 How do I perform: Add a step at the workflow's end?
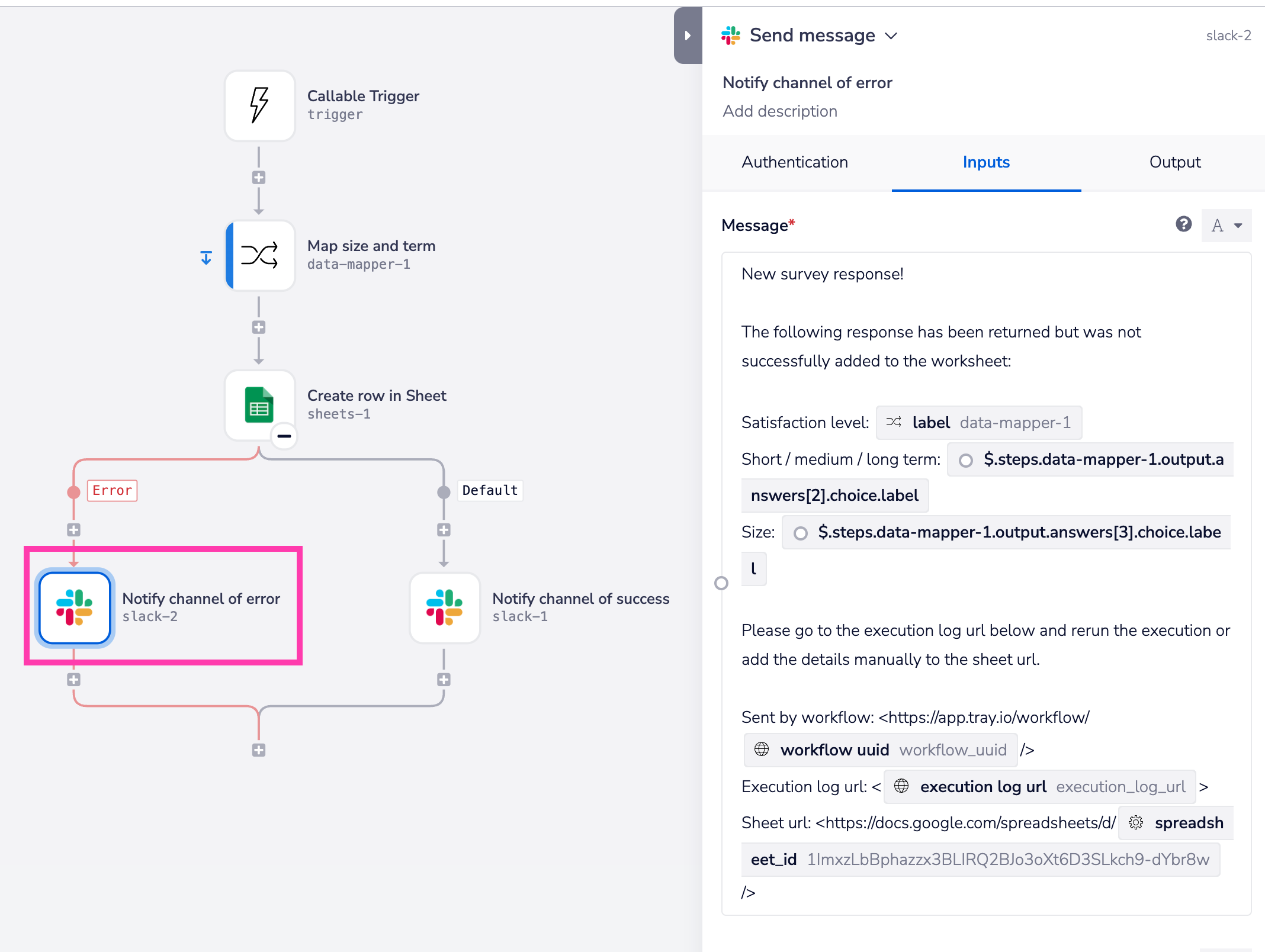point(259,750)
